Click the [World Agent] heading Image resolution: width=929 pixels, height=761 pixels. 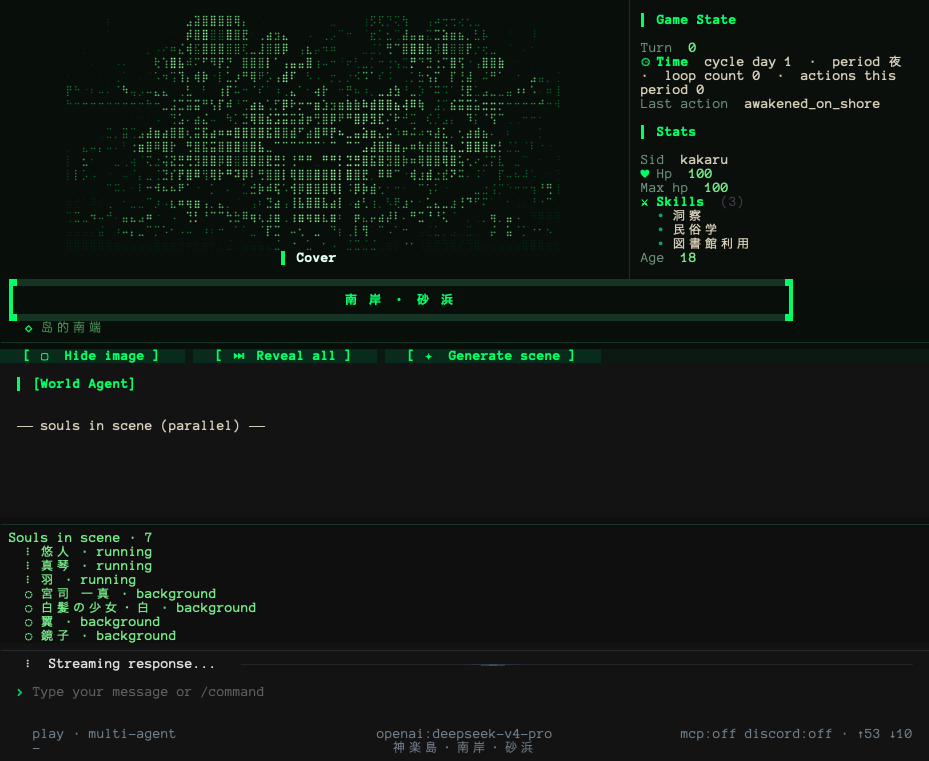[84, 383]
